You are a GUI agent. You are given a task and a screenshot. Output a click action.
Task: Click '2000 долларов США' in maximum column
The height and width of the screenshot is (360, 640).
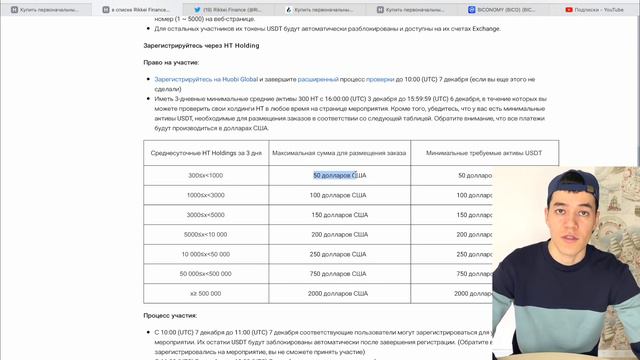click(340, 293)
